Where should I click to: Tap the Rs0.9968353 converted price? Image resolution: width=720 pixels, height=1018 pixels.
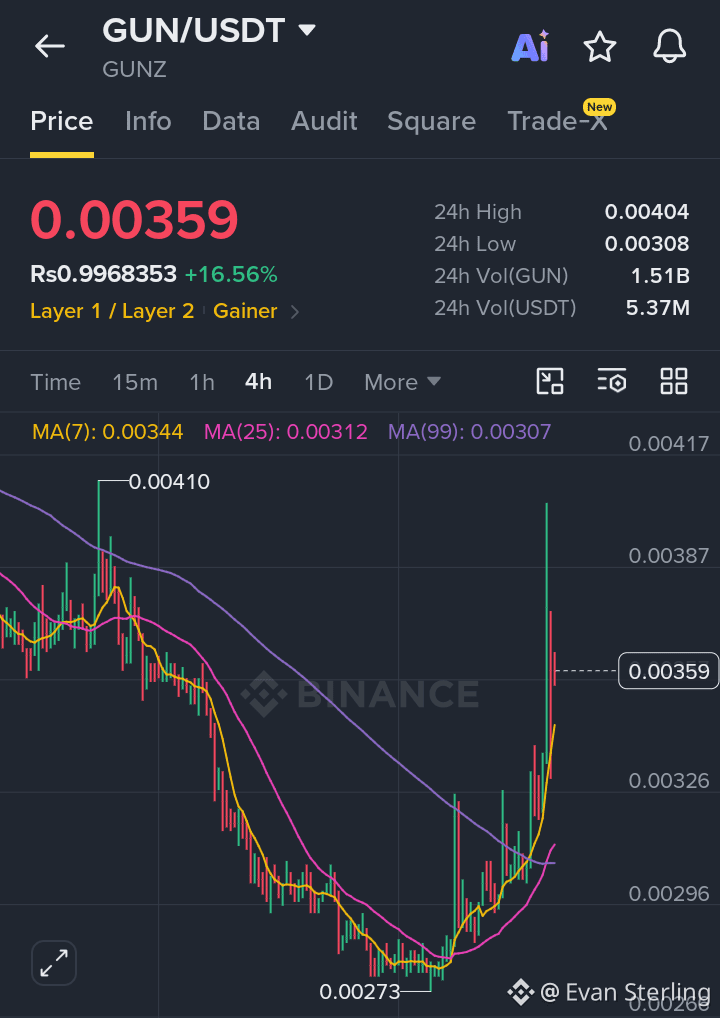(103, 275)
